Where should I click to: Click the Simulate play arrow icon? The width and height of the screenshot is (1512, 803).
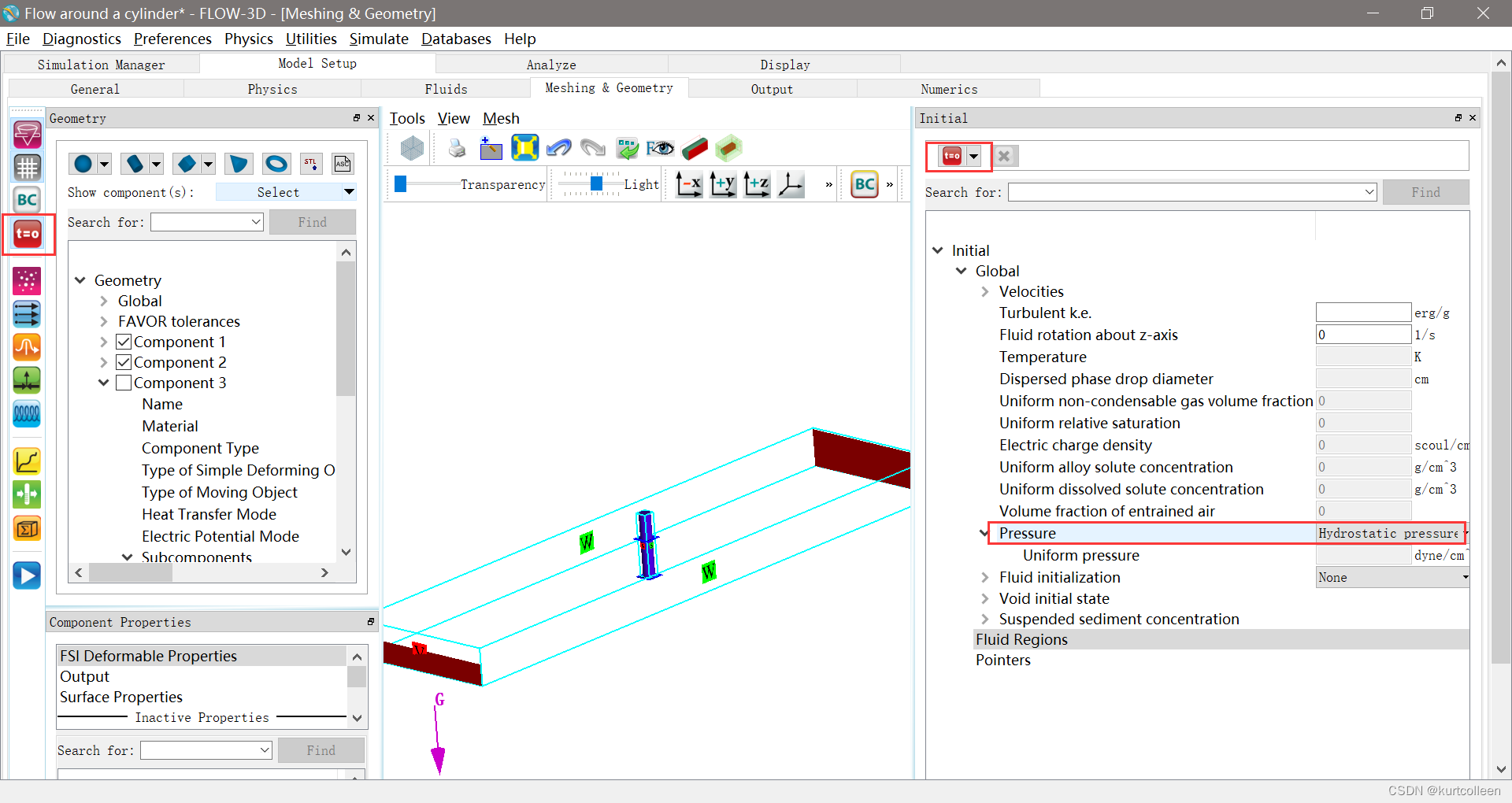coord(27,575)
